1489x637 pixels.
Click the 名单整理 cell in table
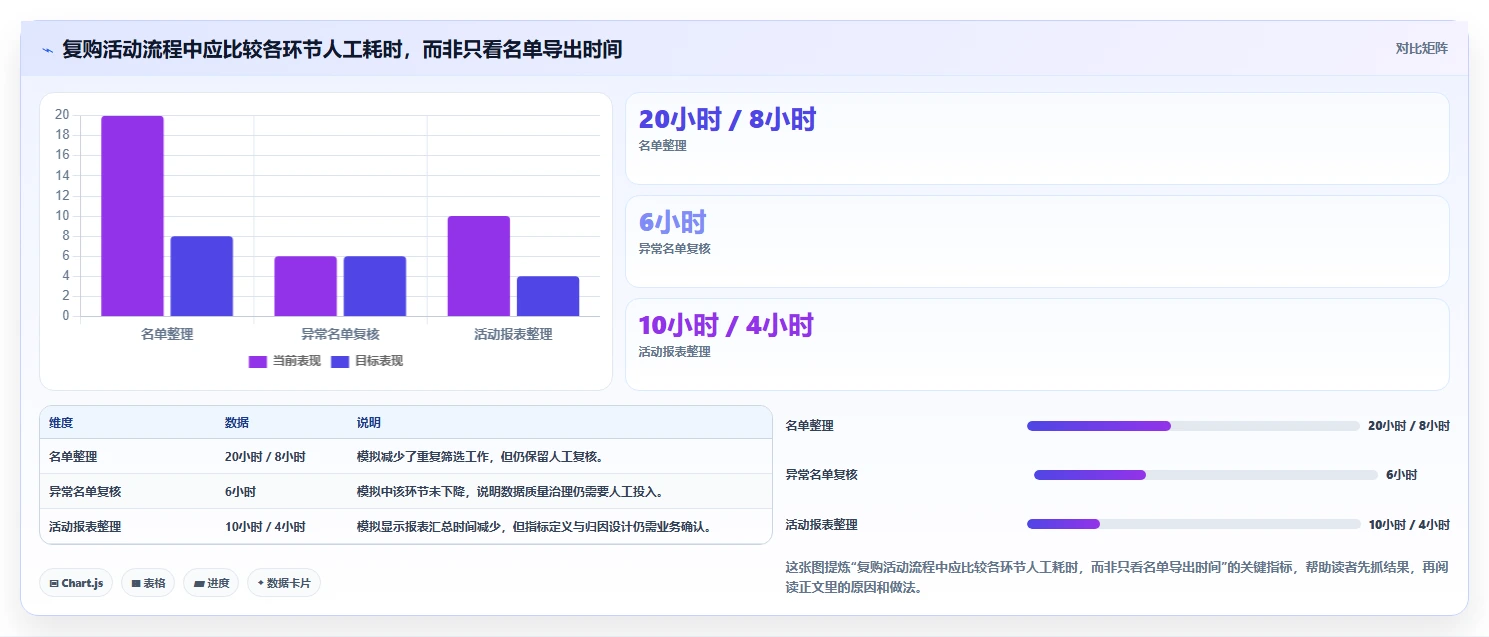(73, 457)
